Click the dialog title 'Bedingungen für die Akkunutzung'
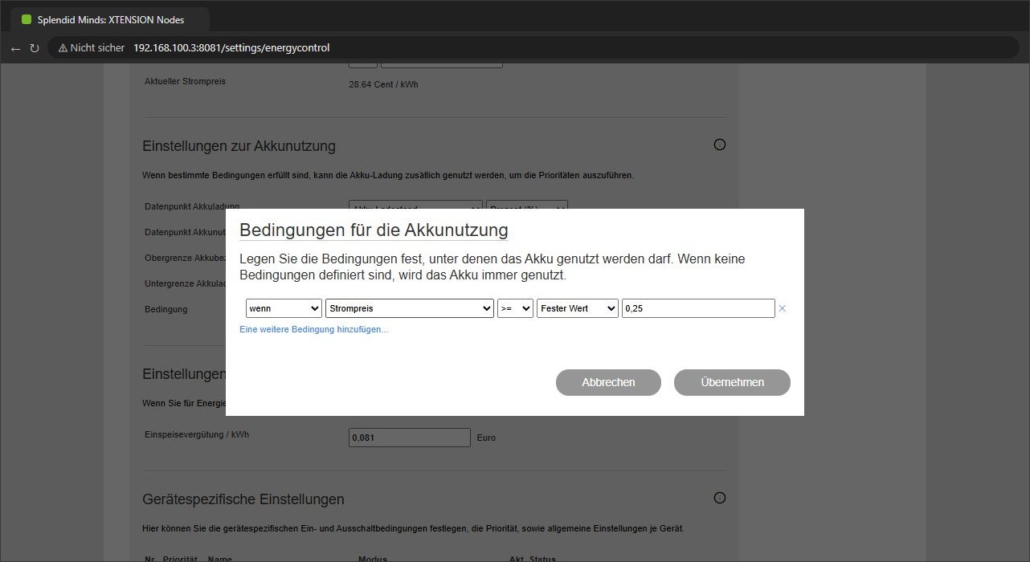This screenshot has height=562, width=1030. click(x=374, y=230)
